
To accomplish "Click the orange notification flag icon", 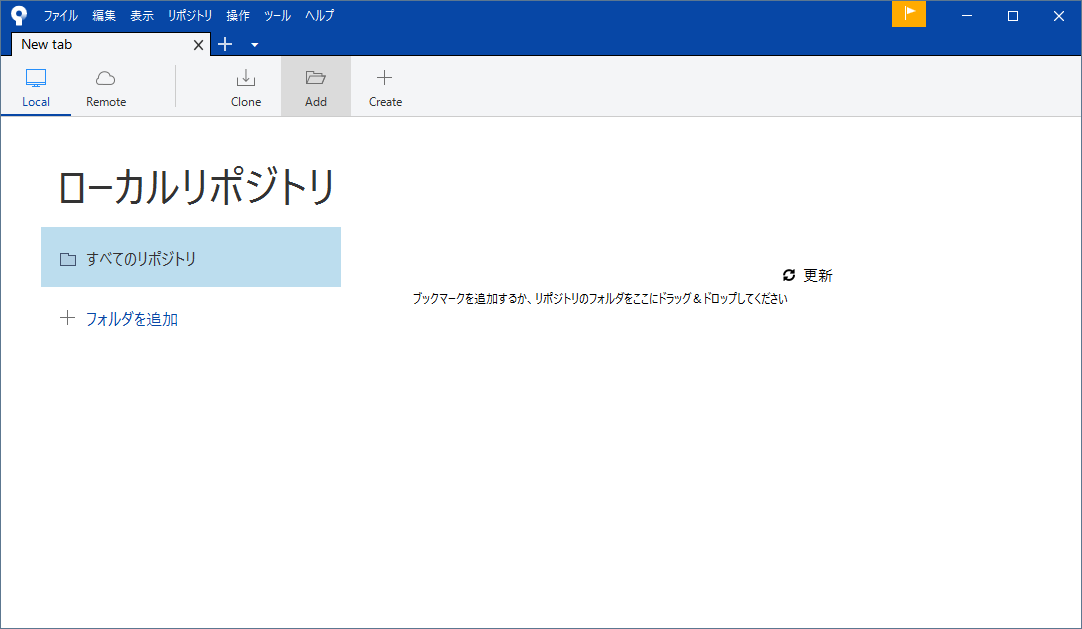I will coord(908,15).
